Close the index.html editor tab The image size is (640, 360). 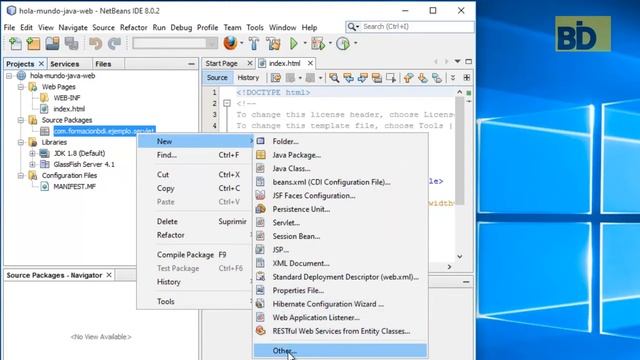click(310, 63)
